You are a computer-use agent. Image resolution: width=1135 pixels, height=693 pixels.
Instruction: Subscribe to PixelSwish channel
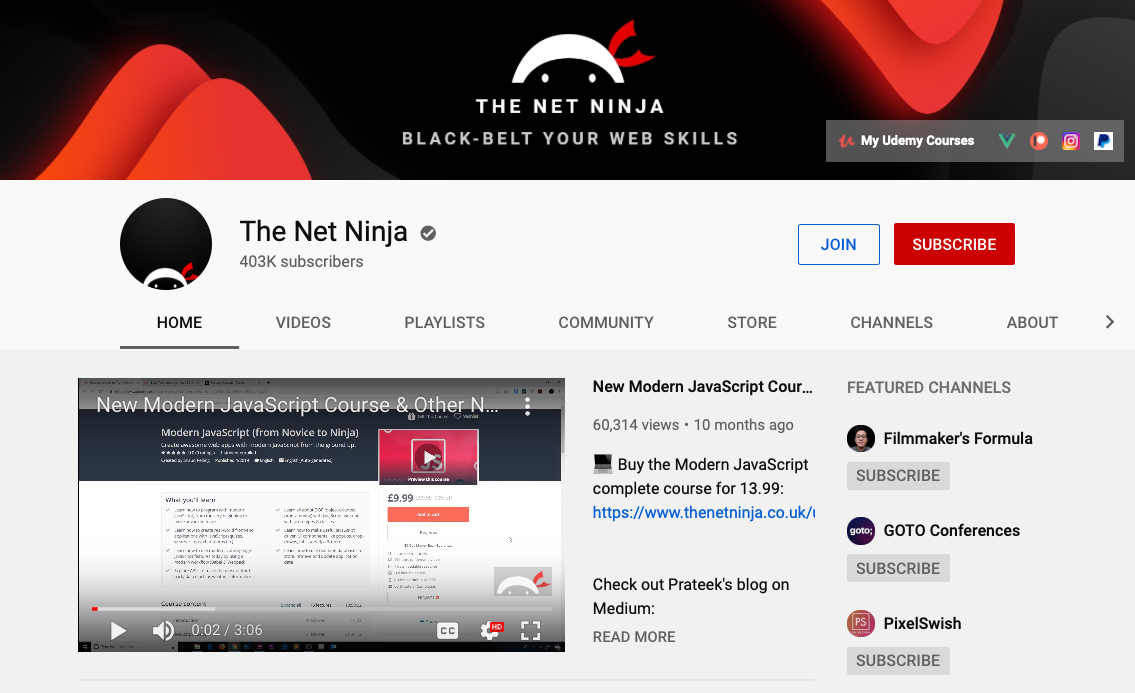click(898, 660)
